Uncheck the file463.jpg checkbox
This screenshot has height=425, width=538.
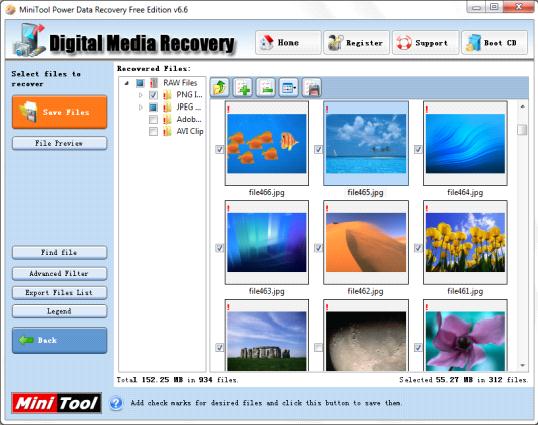pos(220,248)
